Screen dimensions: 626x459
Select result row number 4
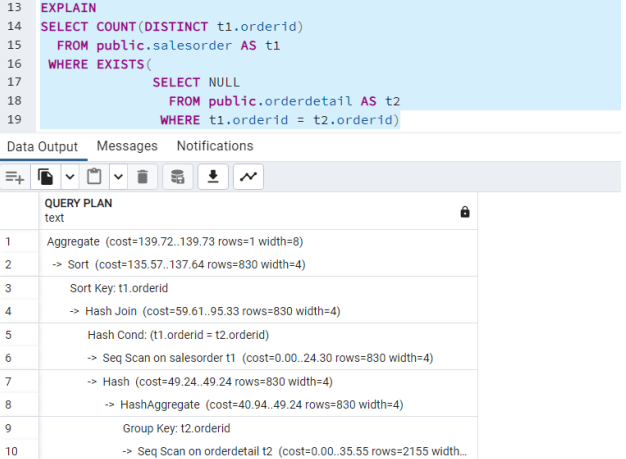pyautogui.click(x=19, y=311)
